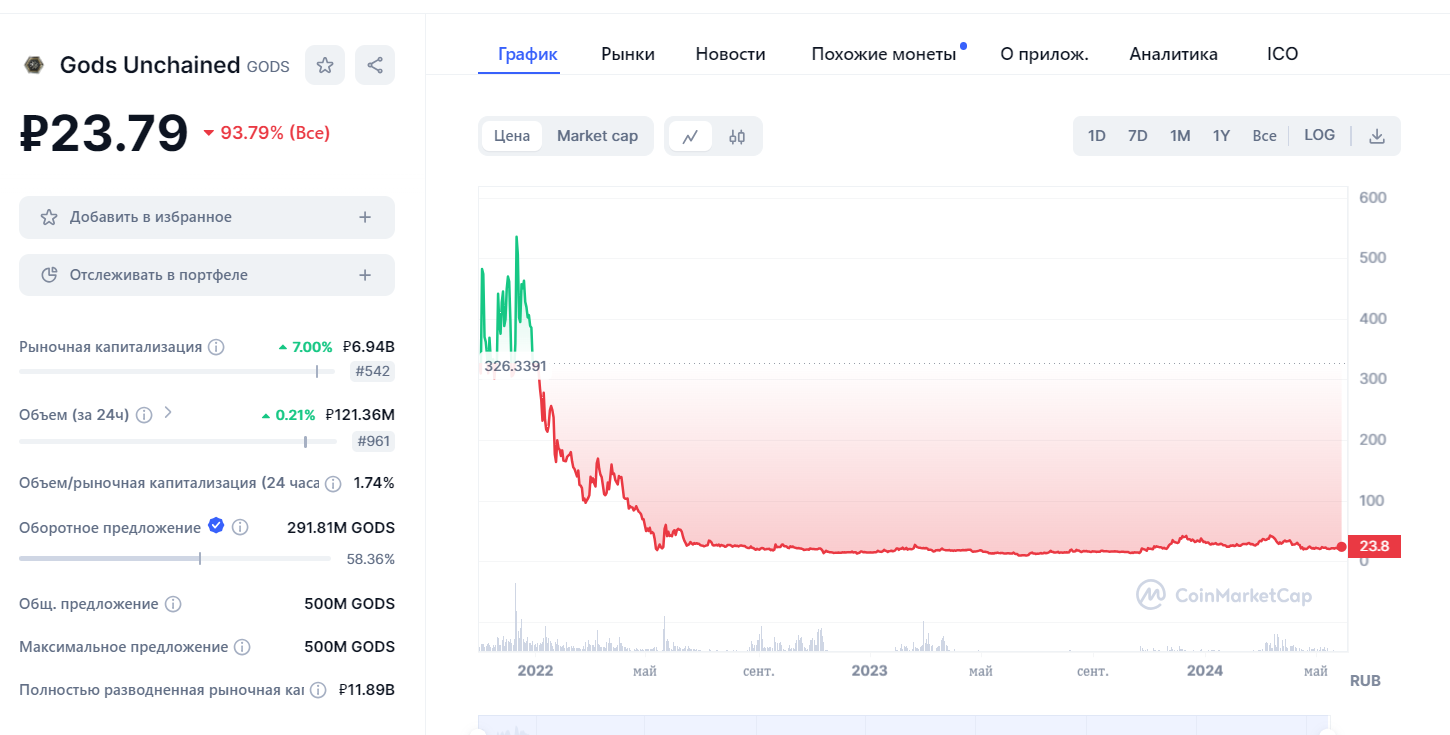The width and height of the screenshot is (1450, 735).
Task: Click the ₽11.89B fully diluted value
Action: tap(367, 690)
